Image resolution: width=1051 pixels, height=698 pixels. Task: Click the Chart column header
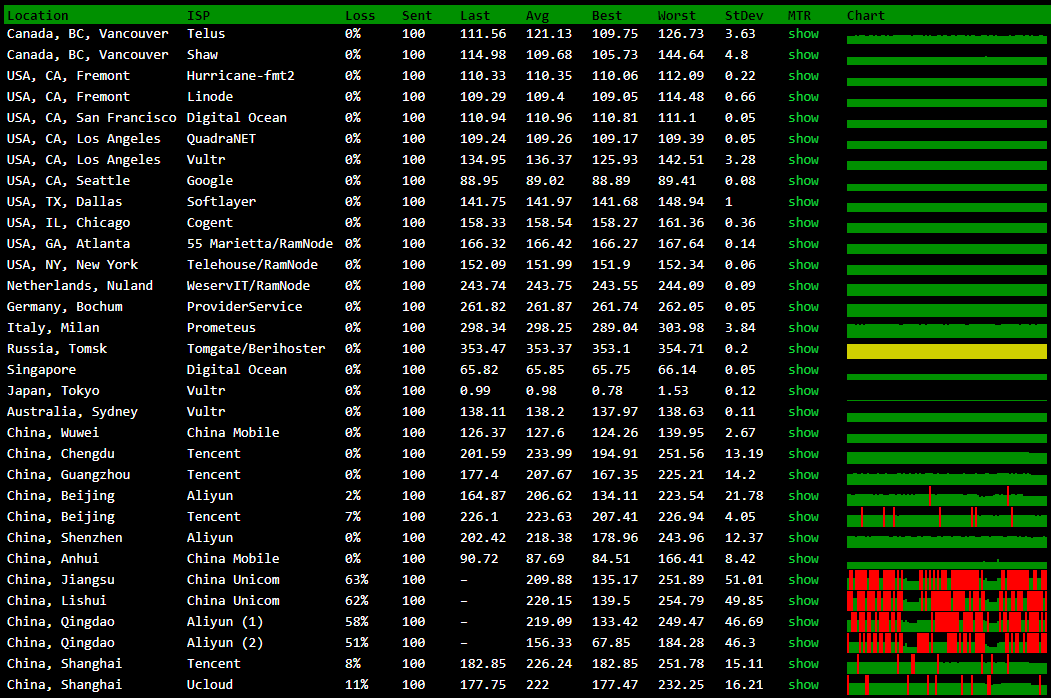[866, 15]
